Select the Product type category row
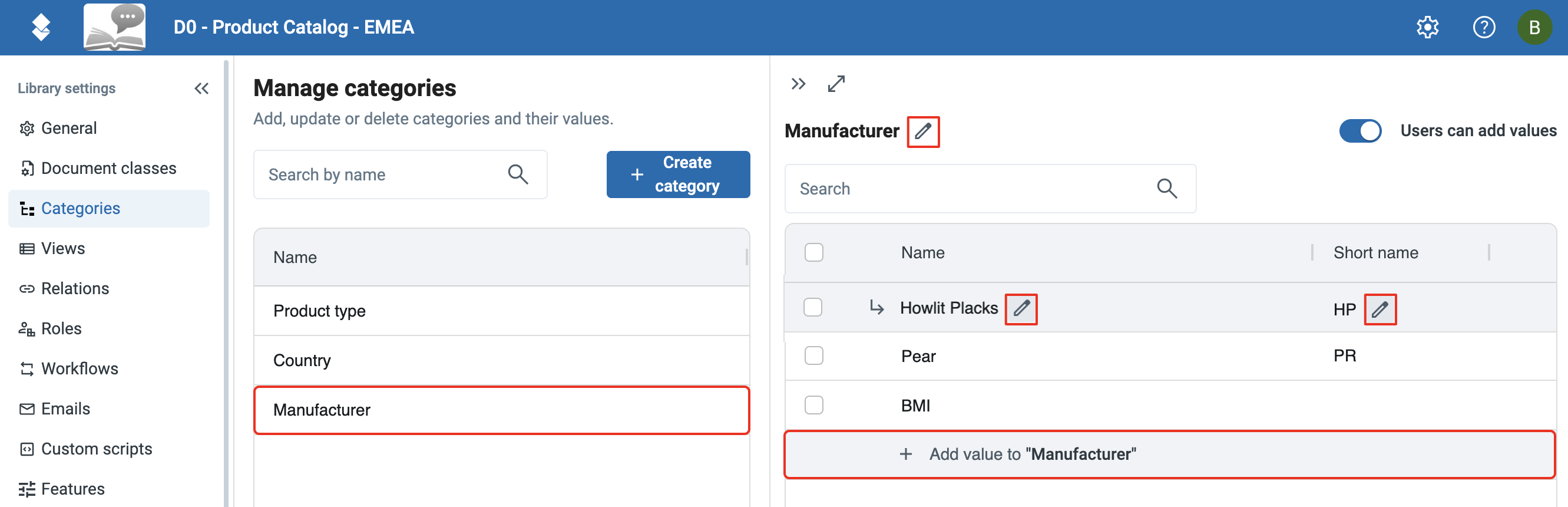The width and height of the screenshot is (1568, 507). pos(502,311)
